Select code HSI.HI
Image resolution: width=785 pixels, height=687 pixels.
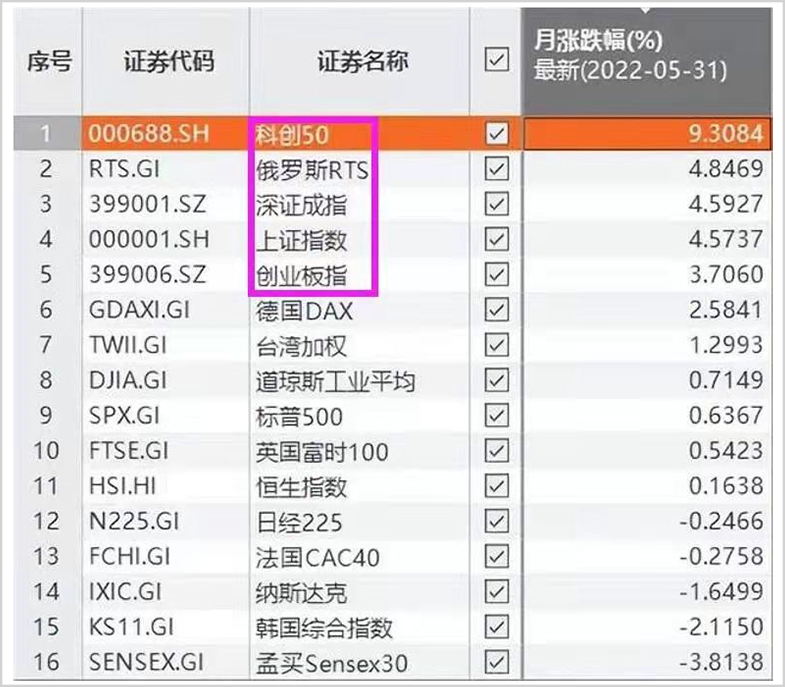click(x=123, y=486)
